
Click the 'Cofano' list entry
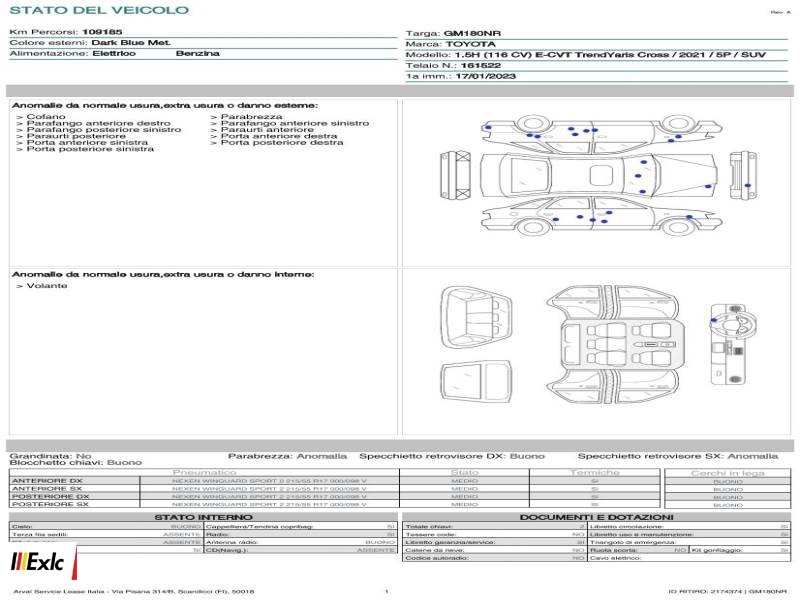(x=46, y=117)
